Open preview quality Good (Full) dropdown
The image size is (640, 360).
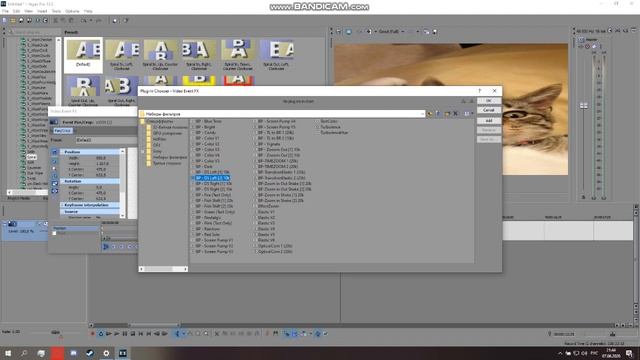(x=391, y=31)
